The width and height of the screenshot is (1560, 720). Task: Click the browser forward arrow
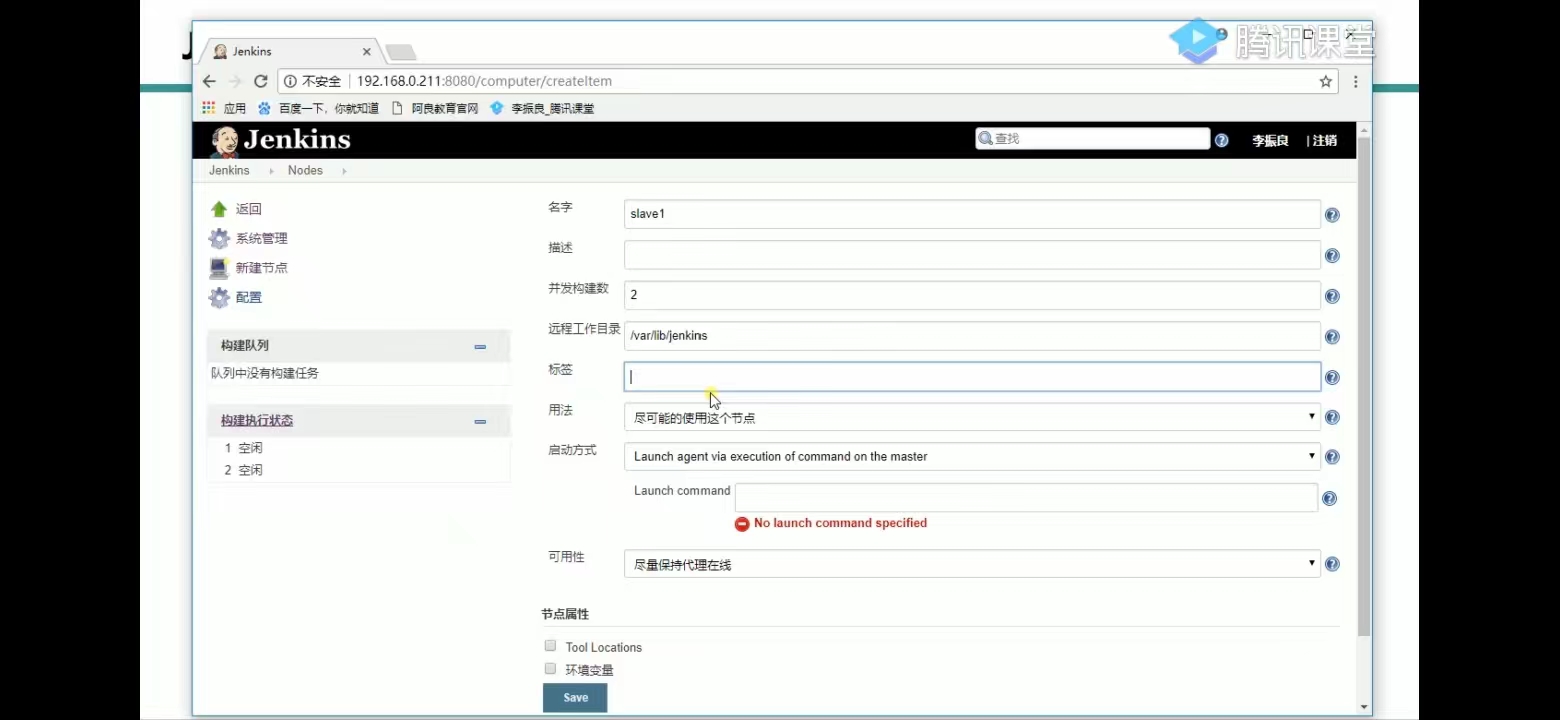pos(235,81)
